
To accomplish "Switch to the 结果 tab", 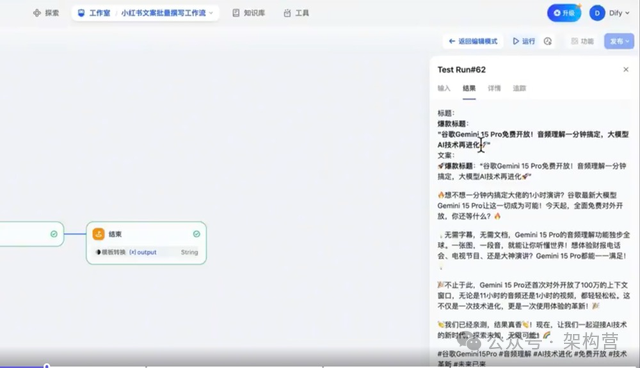I will pos(469,88).
